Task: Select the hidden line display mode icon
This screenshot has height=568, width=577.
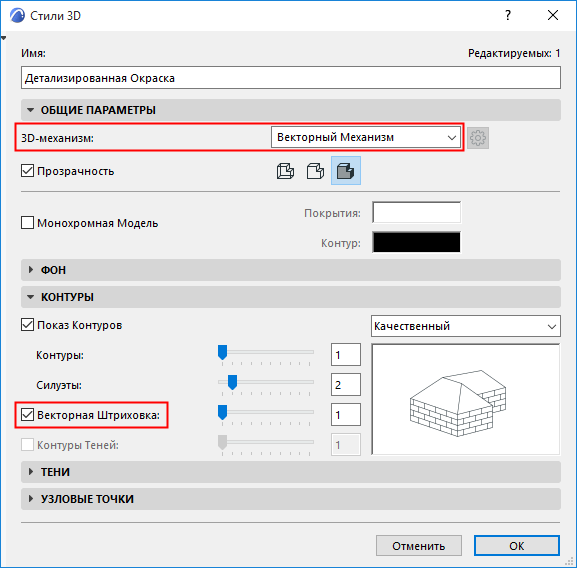Action: [x=315, y=171]
